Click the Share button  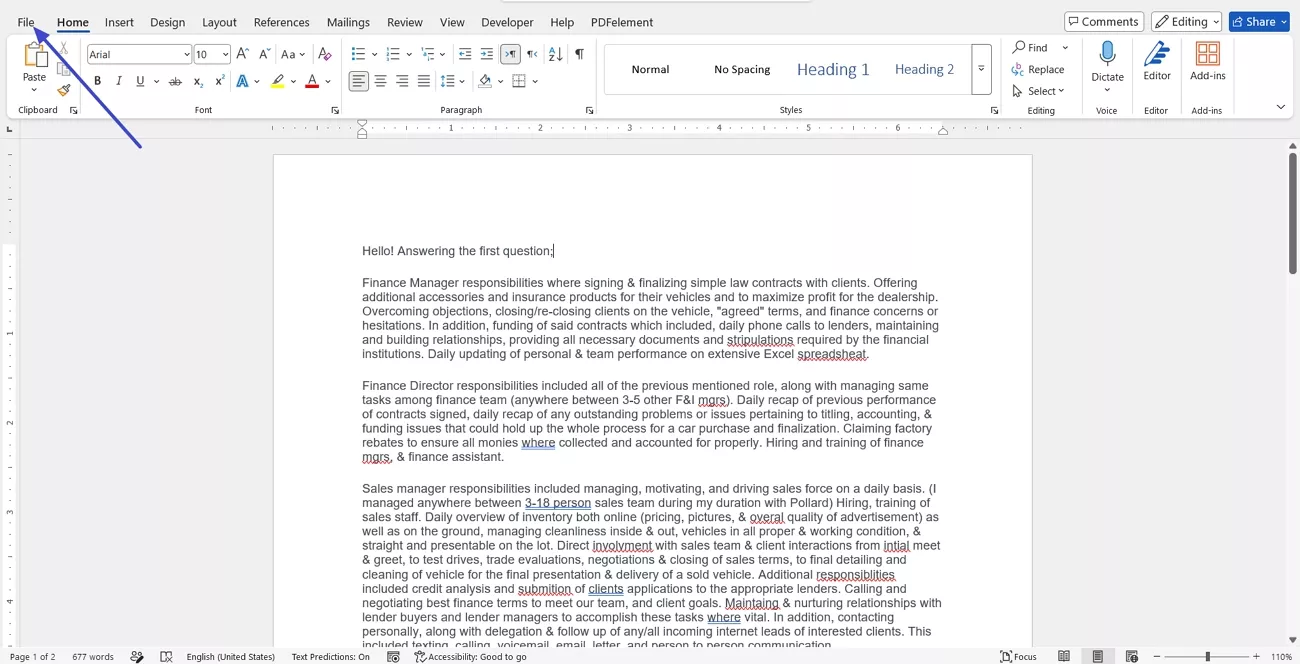point(1259,22)
